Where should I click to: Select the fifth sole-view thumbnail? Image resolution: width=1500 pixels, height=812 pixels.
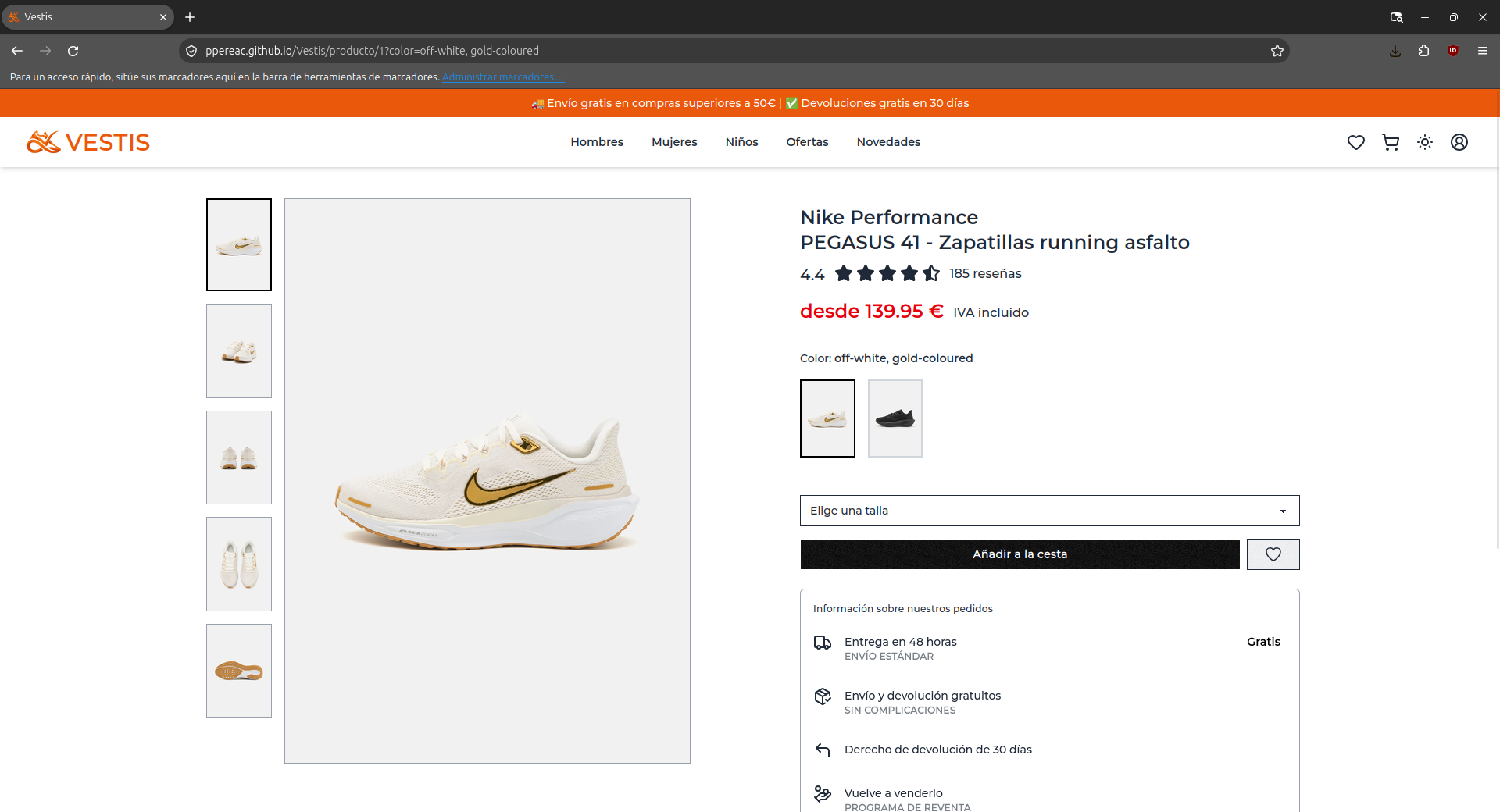point(239,671)
